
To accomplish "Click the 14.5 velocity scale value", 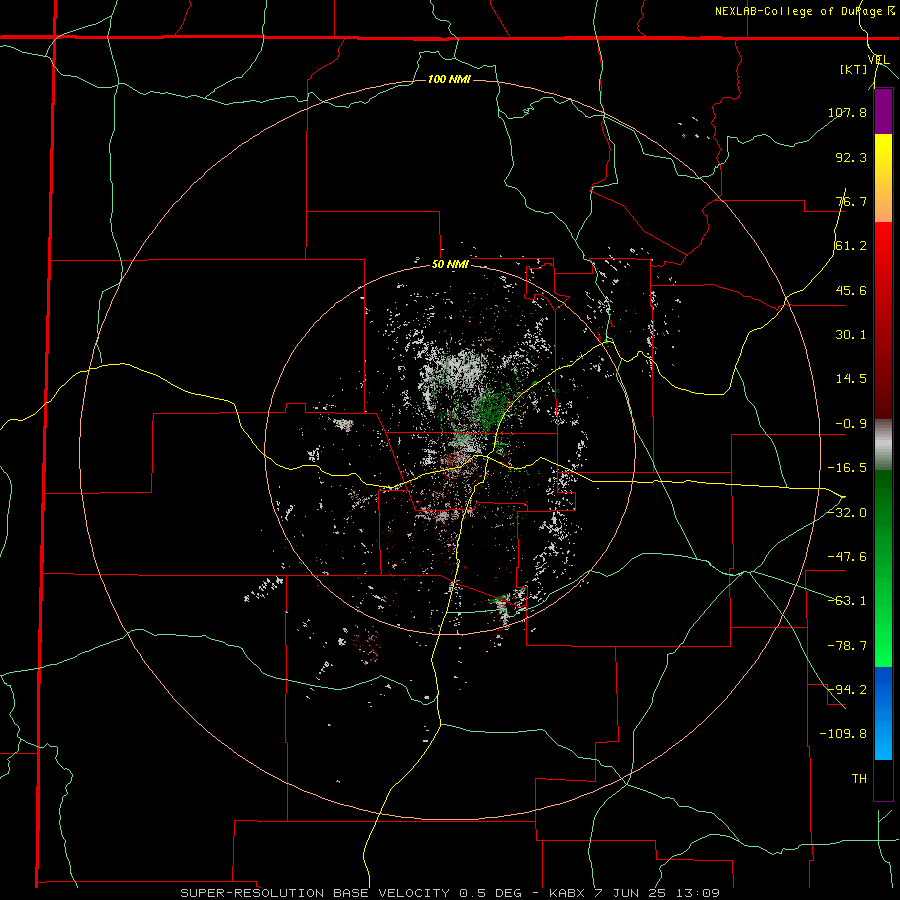I will tap(851, 379).
